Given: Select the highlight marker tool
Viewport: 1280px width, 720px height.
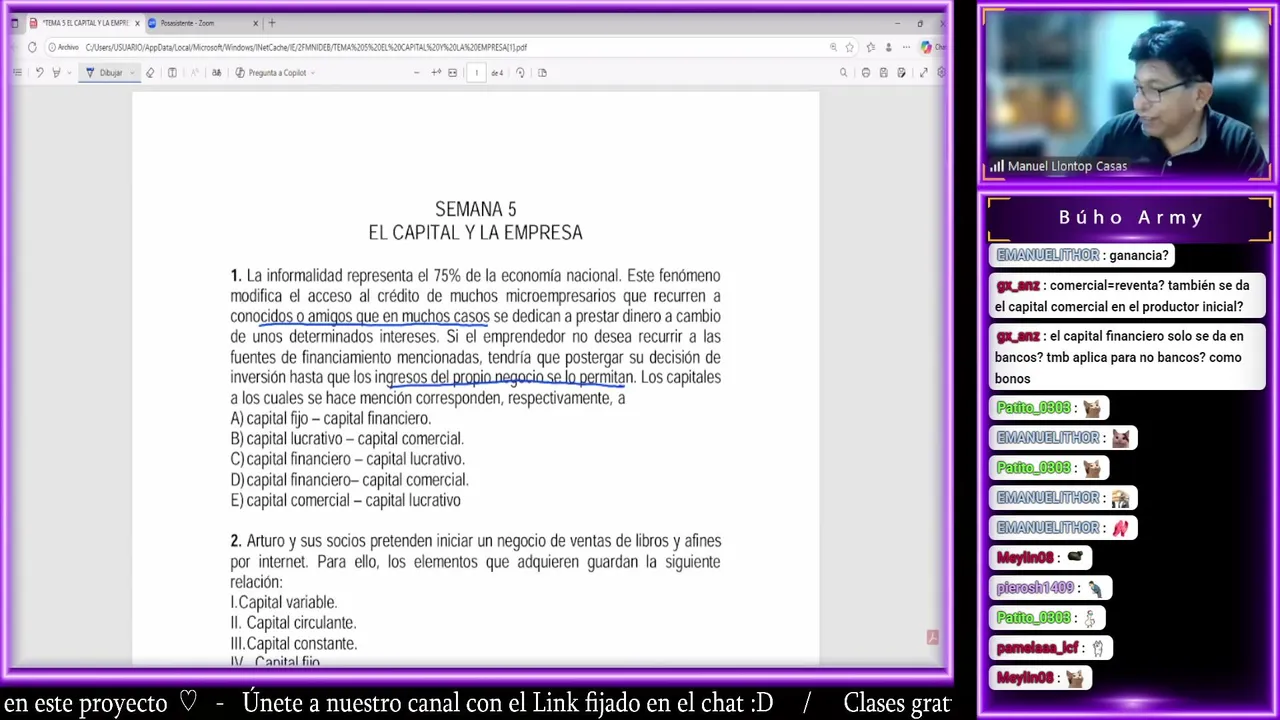Looking at the screenshot, I should pyautogui.click(x=56, y=72).
